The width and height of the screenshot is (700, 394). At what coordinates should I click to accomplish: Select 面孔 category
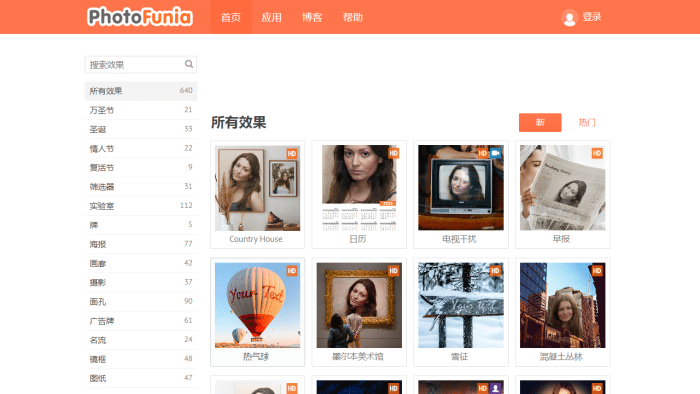coord(141,302)
